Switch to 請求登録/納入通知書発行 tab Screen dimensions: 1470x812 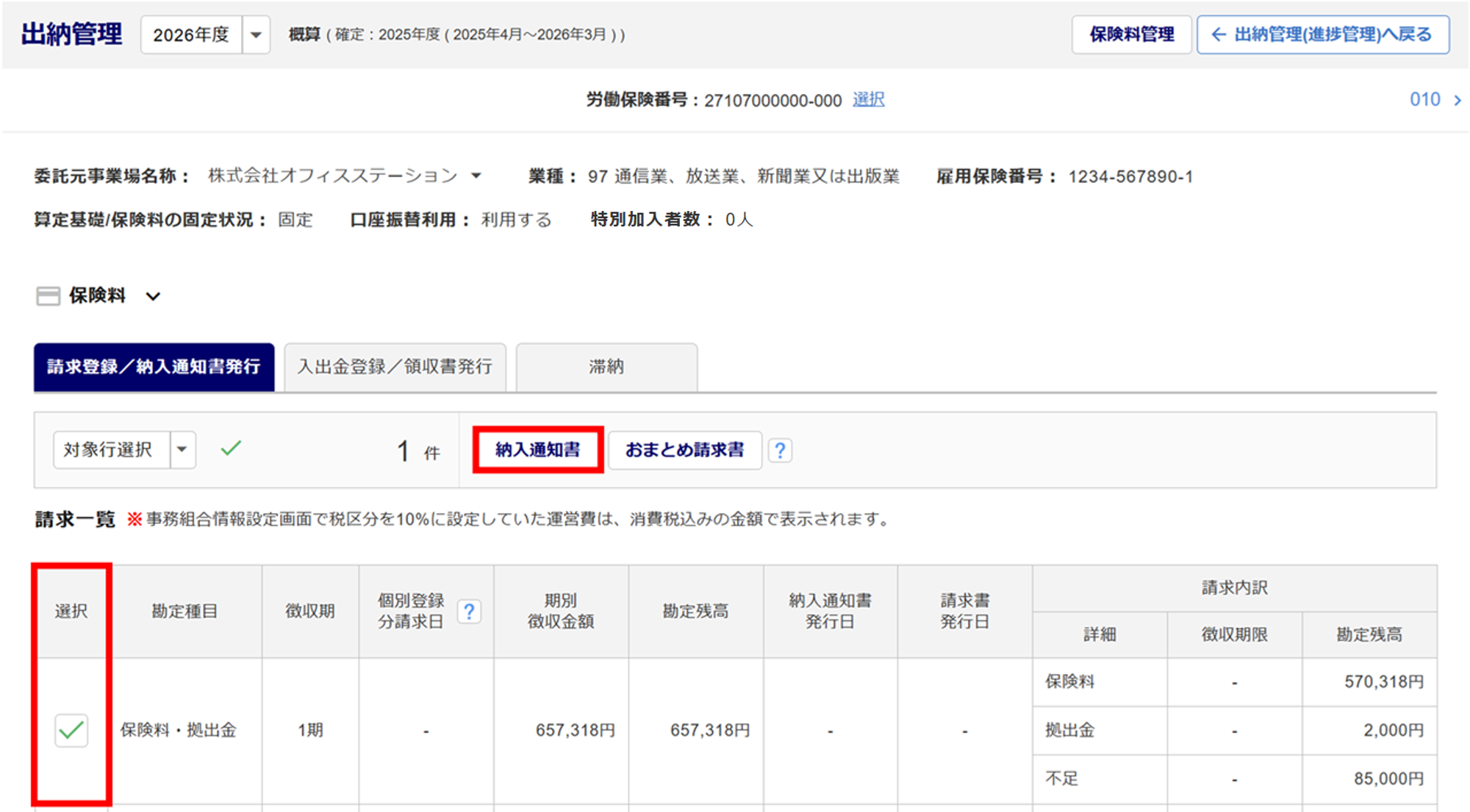[154, 367]
